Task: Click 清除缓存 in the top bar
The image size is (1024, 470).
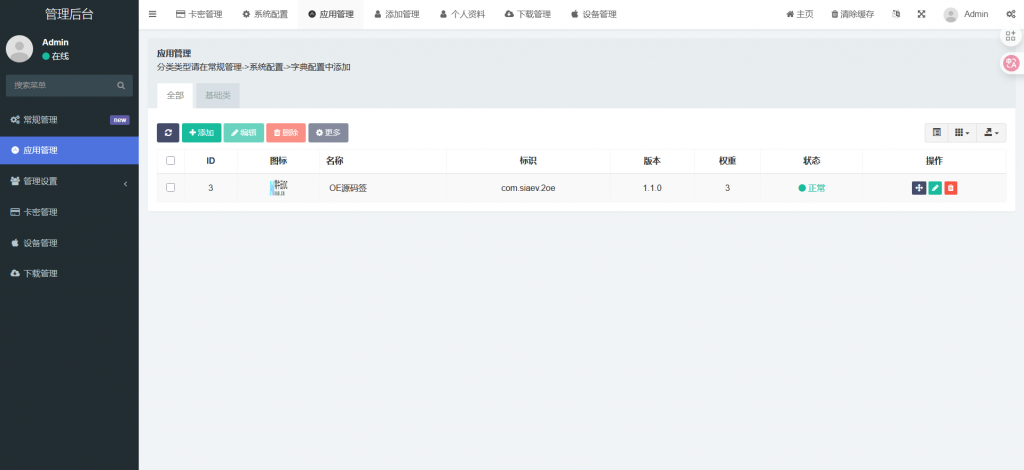Action: 853,15
